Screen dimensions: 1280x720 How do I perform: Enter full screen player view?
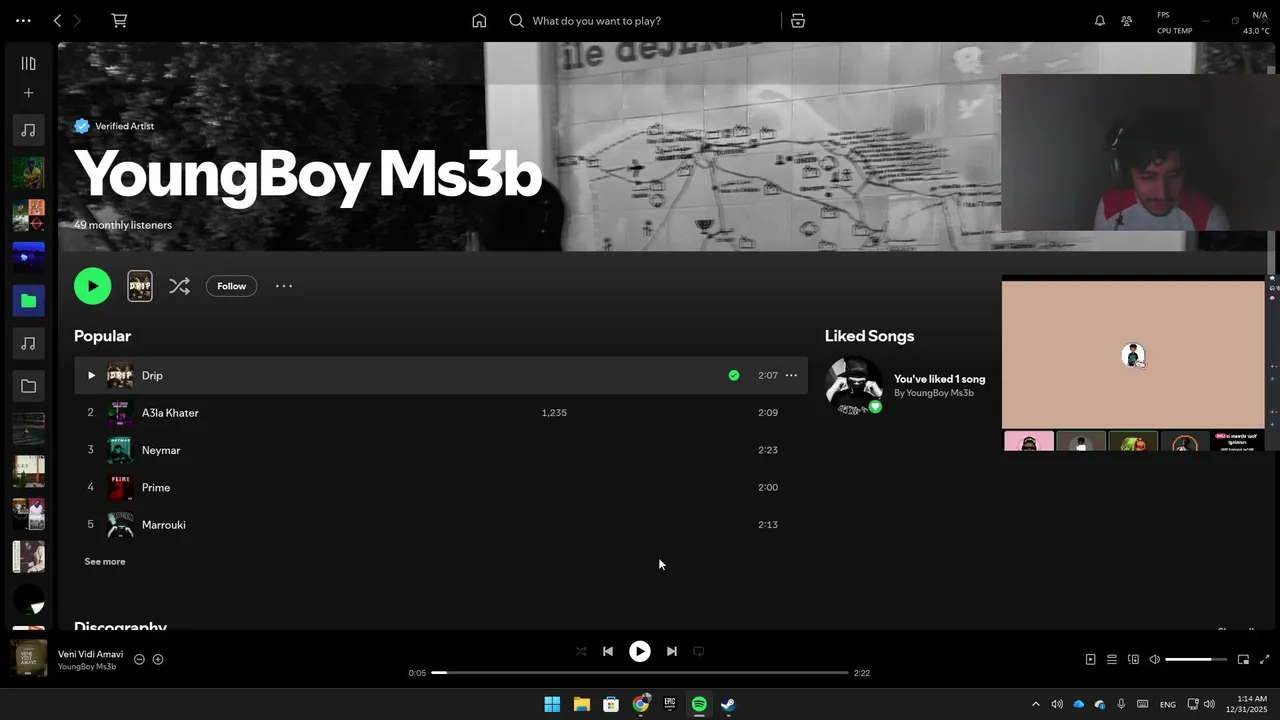coord(1264,659)
